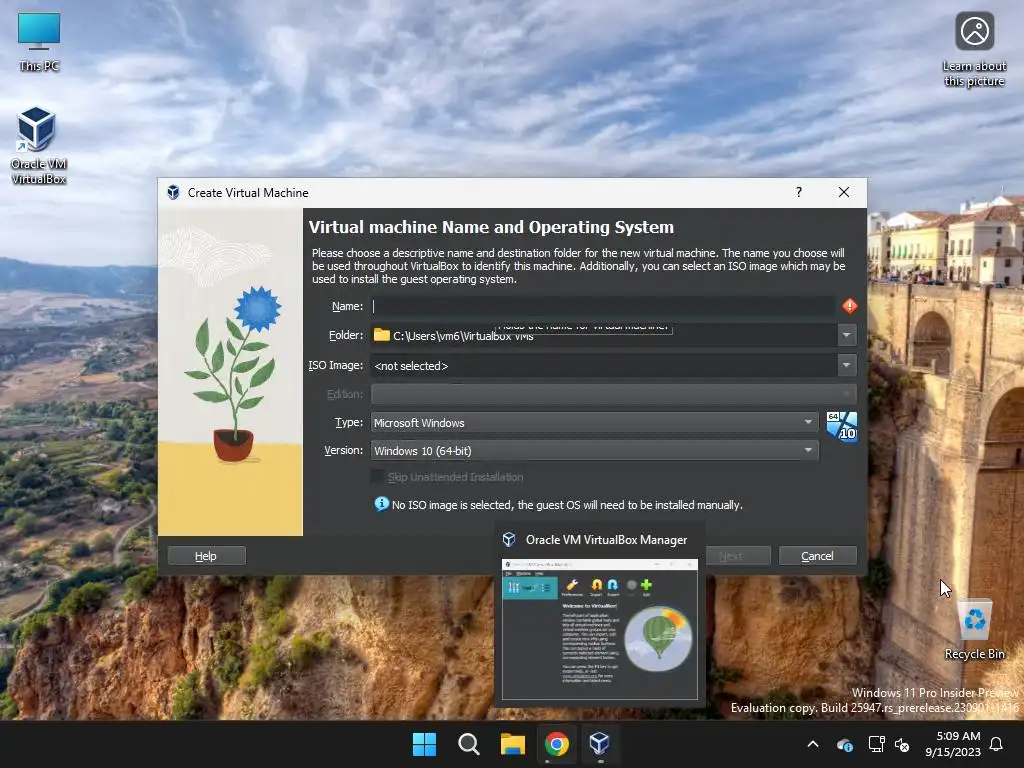The width and height of the screenshot is (1024, 768).
Task: Click the VirtualBox icon in the dialog title bar
Action: click(173, 193)
